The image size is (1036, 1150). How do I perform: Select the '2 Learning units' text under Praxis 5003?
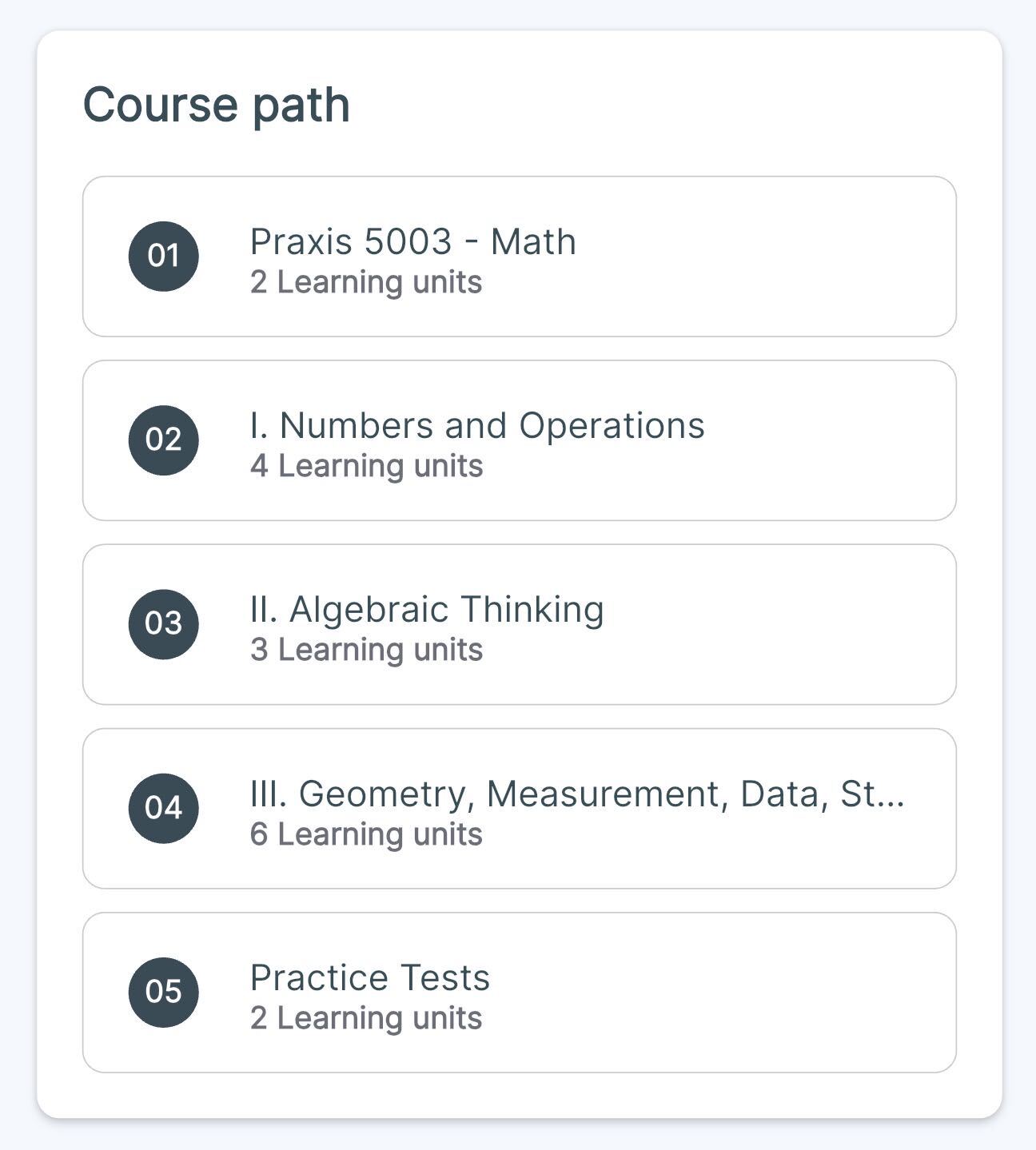pos(366,282)
